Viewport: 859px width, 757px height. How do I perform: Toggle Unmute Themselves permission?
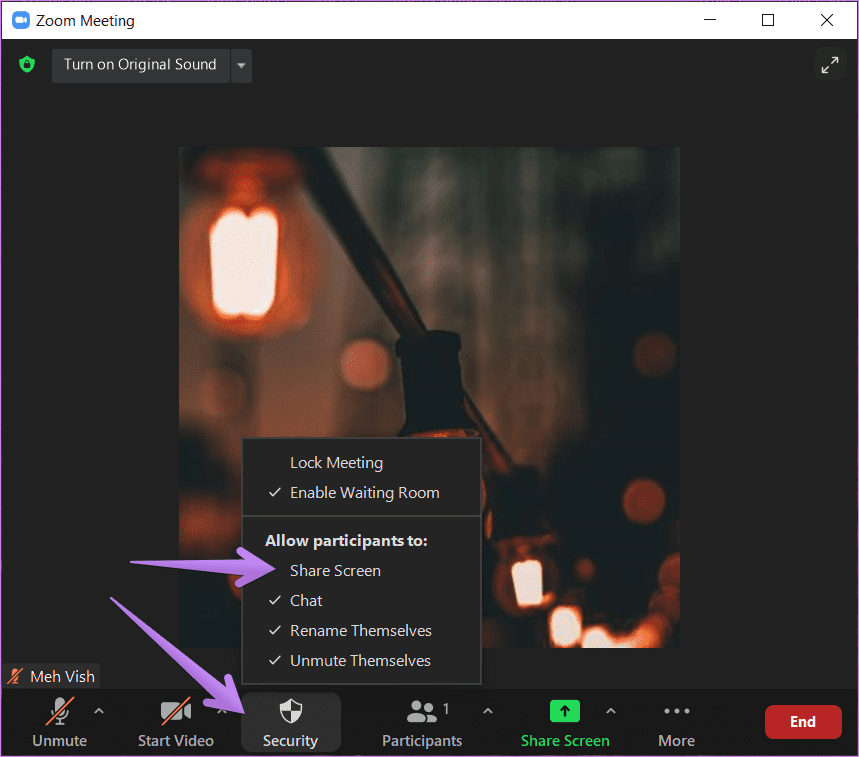[359, 660]
